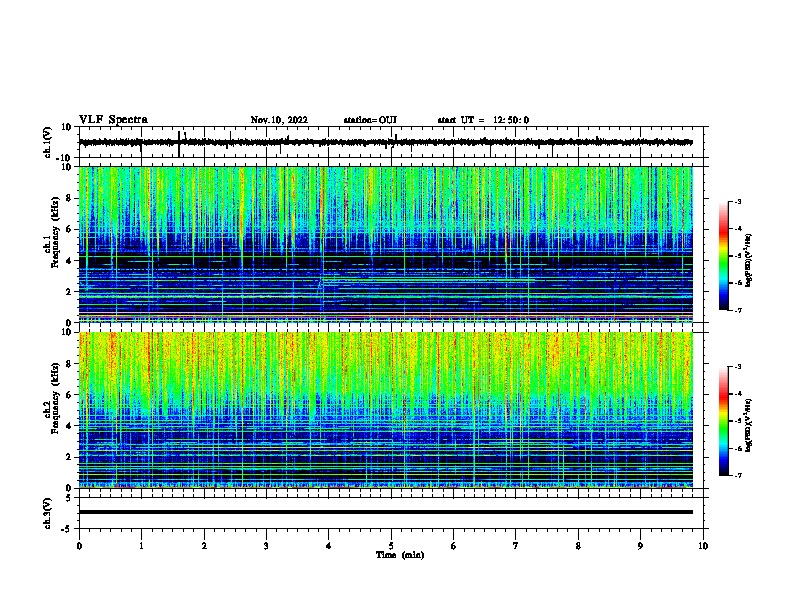Click time axis tick label "9"

tap(640, 546)
